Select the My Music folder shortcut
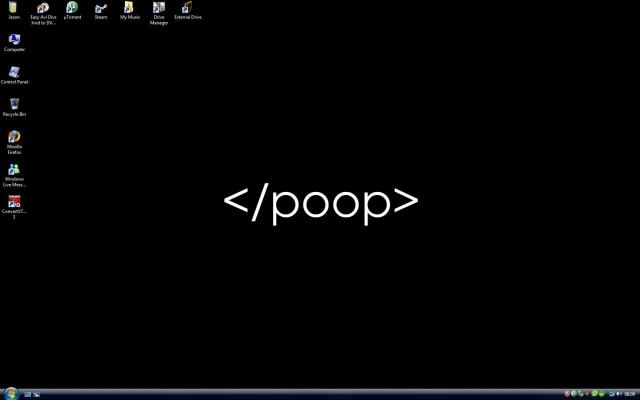Image resolution: width=640 pixels, height=400 pixels. point(130,11)
